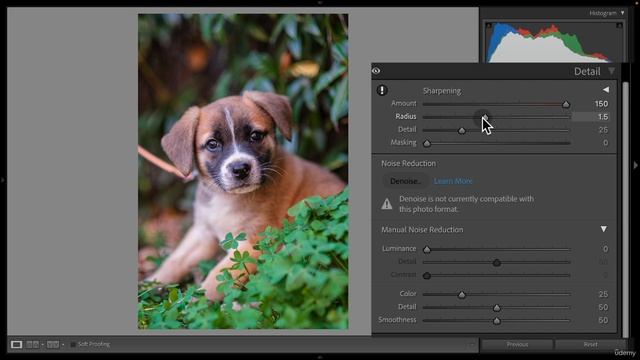Click the Masking slider handle
The height and width of the screenshot is (360, 640).
click(427, 144)
